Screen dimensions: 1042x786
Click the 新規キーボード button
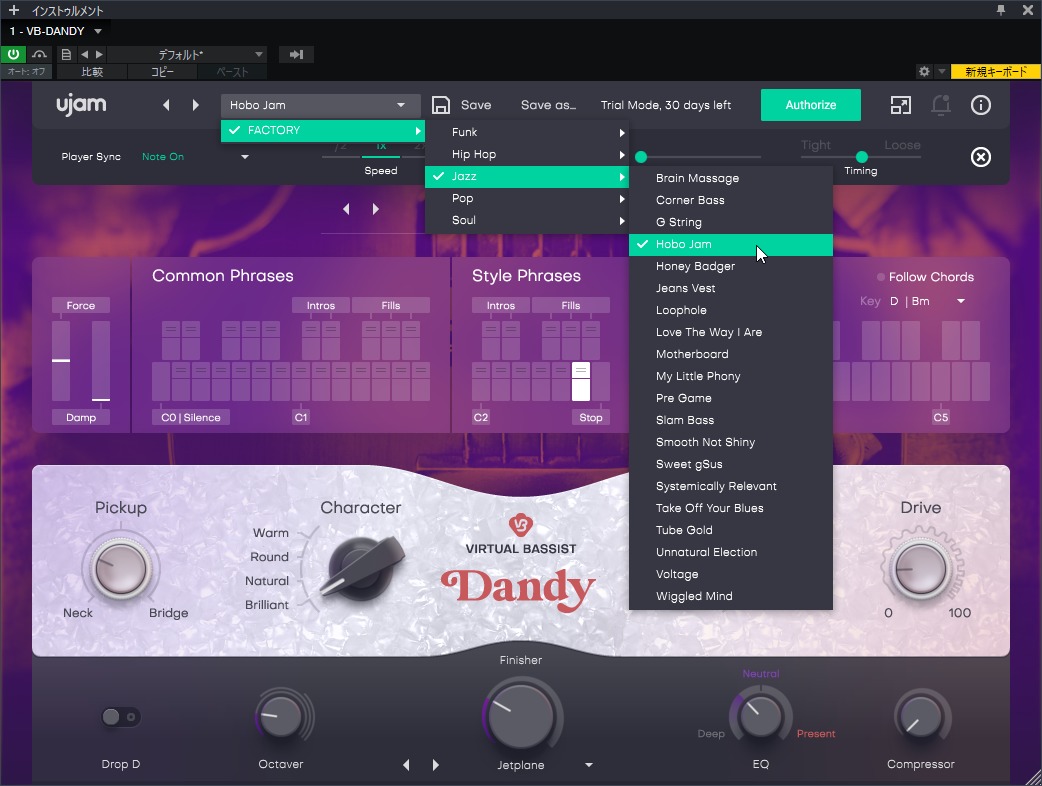pos(995,71)
